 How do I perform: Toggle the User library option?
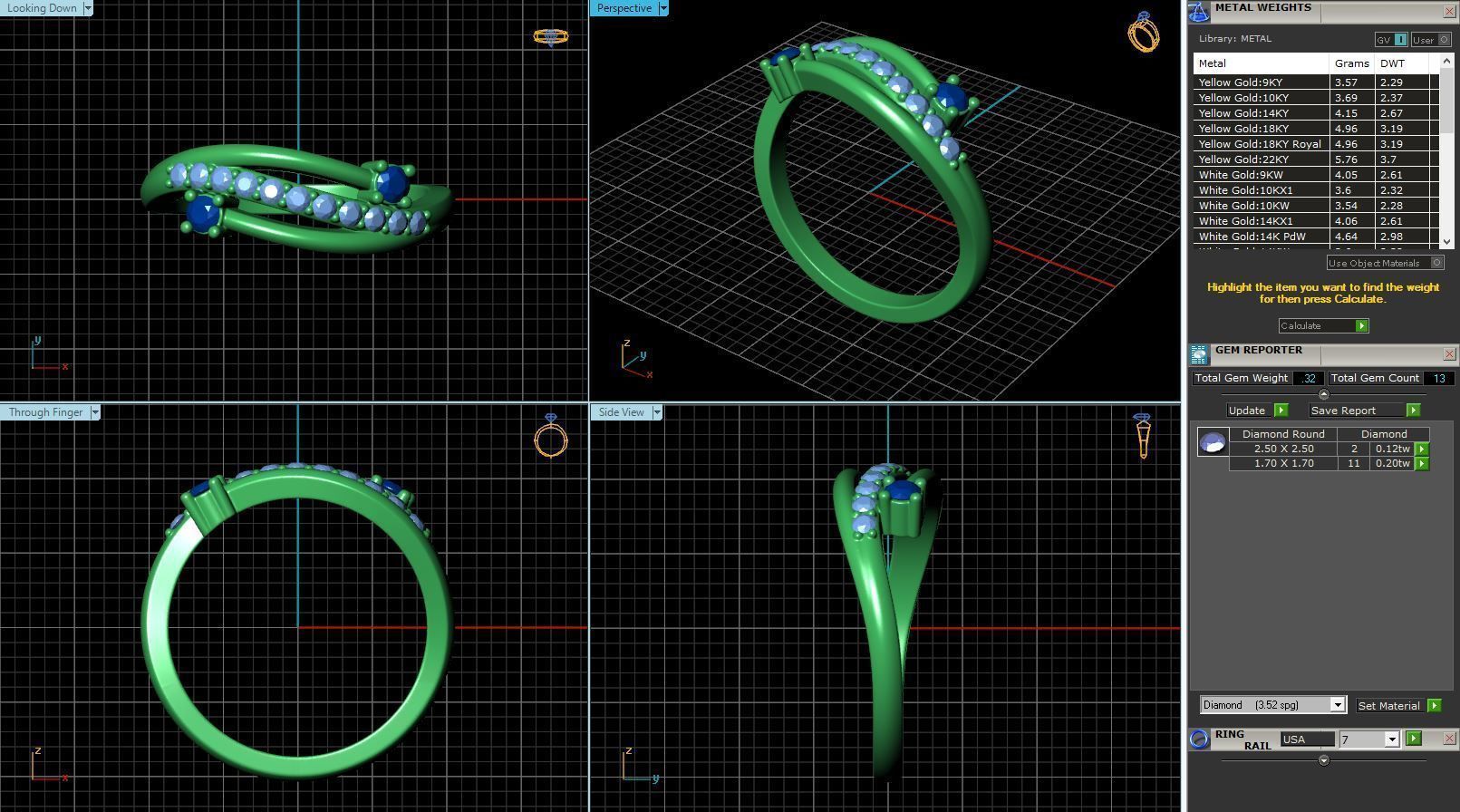pyautogui.click(x=1431, y=40)
